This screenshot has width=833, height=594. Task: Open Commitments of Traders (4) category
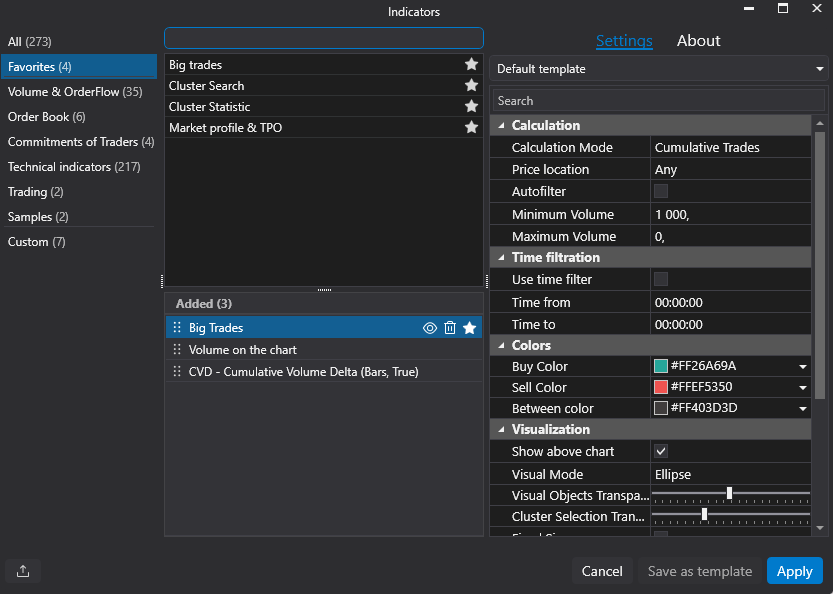pyautogui.click(x=81, y=141)
